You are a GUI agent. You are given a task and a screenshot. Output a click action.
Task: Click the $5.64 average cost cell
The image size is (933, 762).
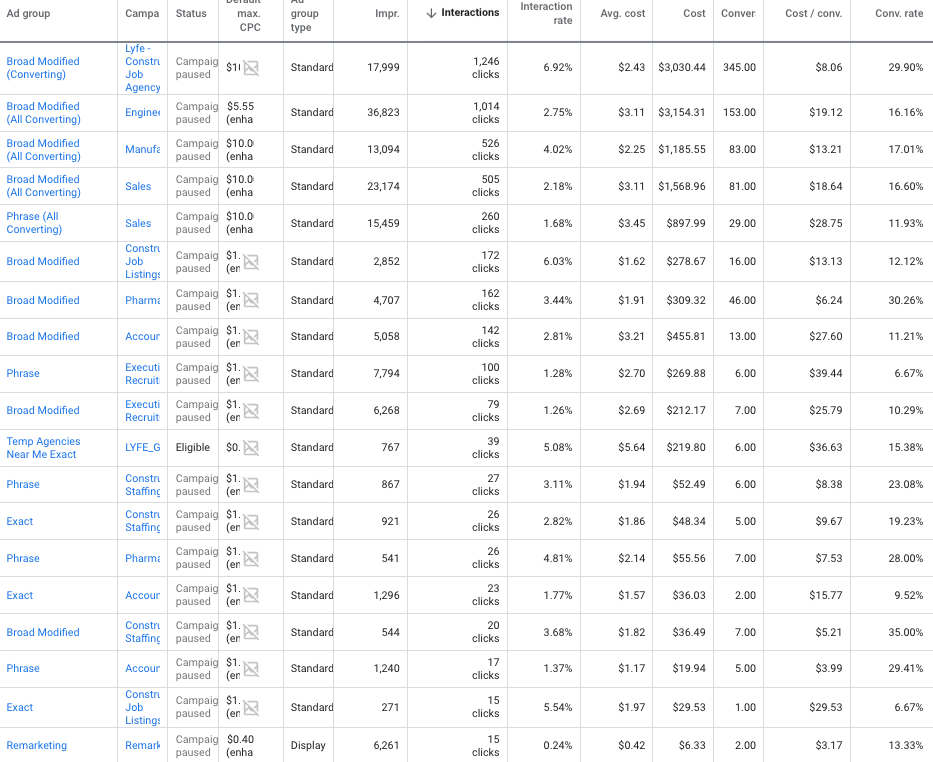(631, 447)
